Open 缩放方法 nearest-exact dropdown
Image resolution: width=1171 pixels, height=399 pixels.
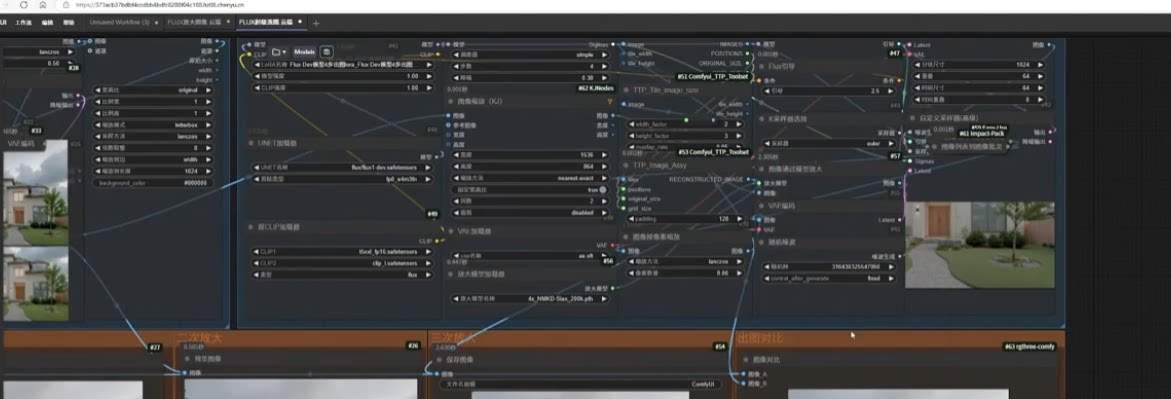coord(530,178)
